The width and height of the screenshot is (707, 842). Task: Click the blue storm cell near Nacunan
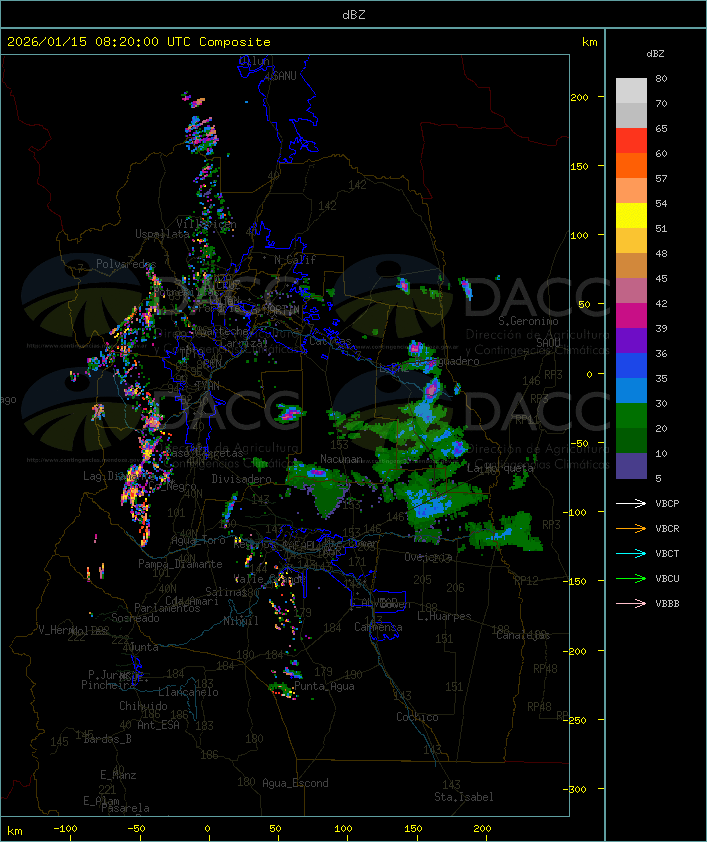tap(317, 473)
